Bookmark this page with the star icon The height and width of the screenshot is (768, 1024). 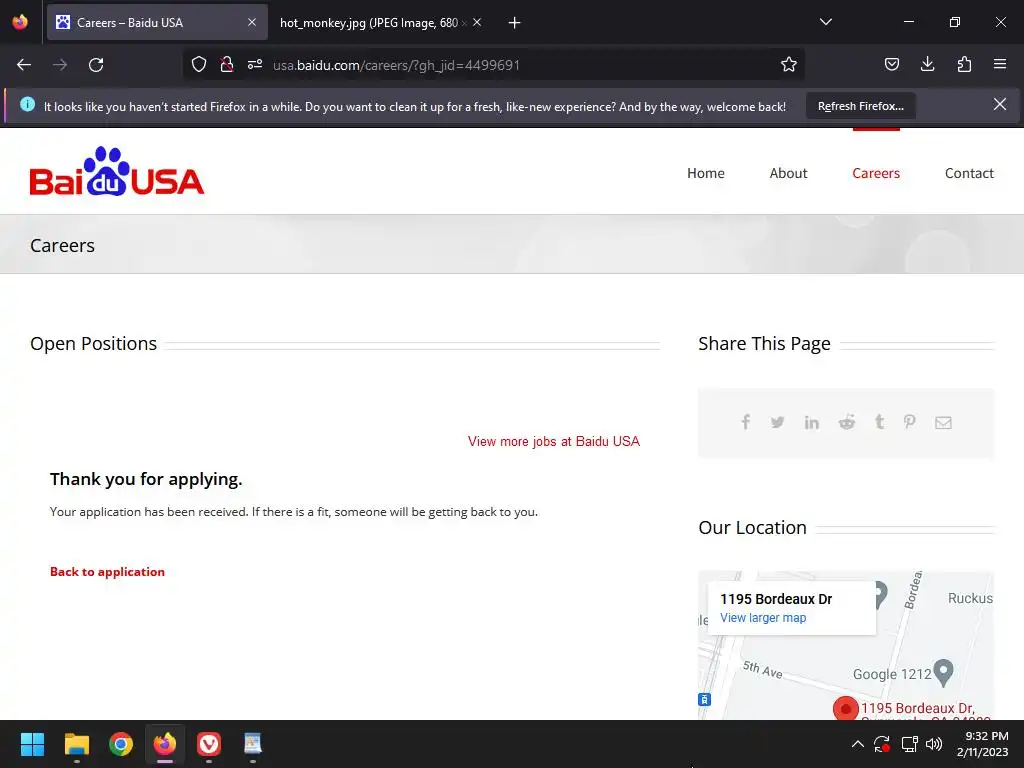[789, 65]
